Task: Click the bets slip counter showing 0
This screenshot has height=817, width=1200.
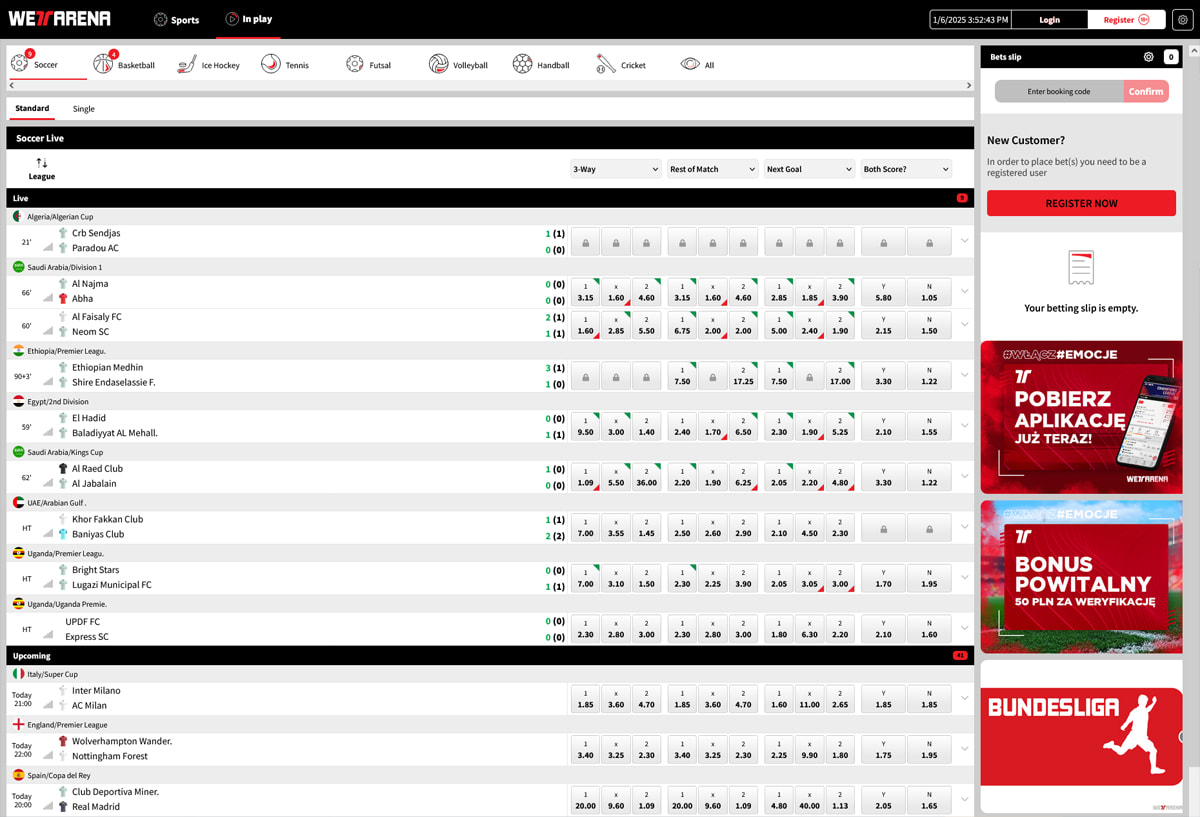Action: tap(1171, 57)
